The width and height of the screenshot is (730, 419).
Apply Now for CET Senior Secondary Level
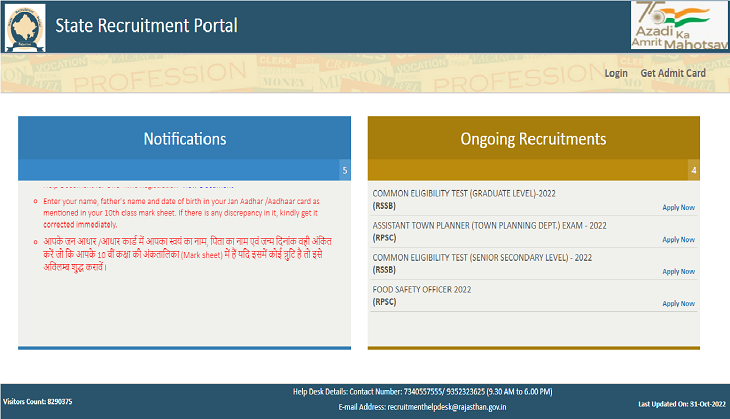(678, 271)
